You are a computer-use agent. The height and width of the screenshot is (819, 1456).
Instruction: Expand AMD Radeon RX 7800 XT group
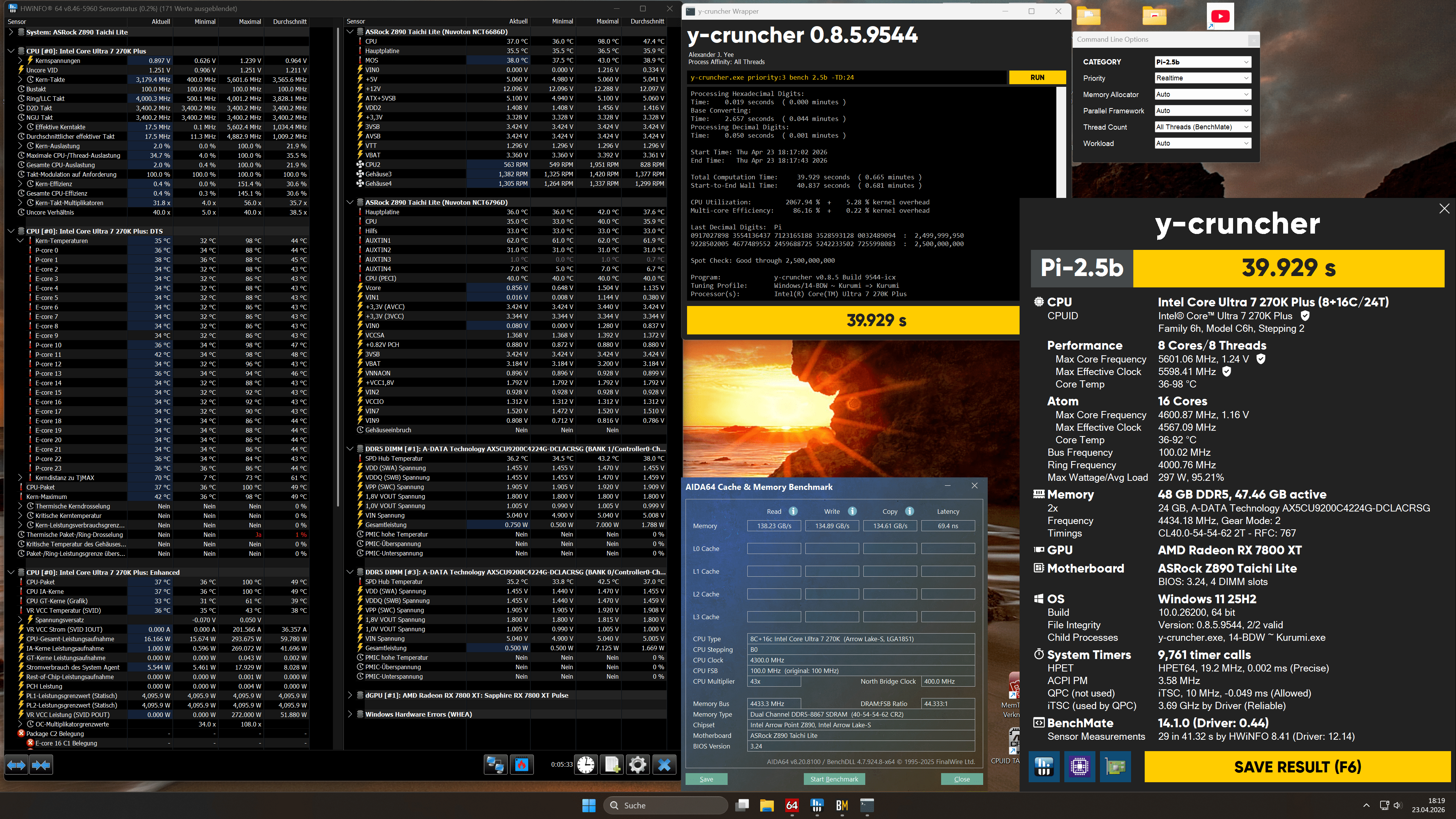point(350,695)
